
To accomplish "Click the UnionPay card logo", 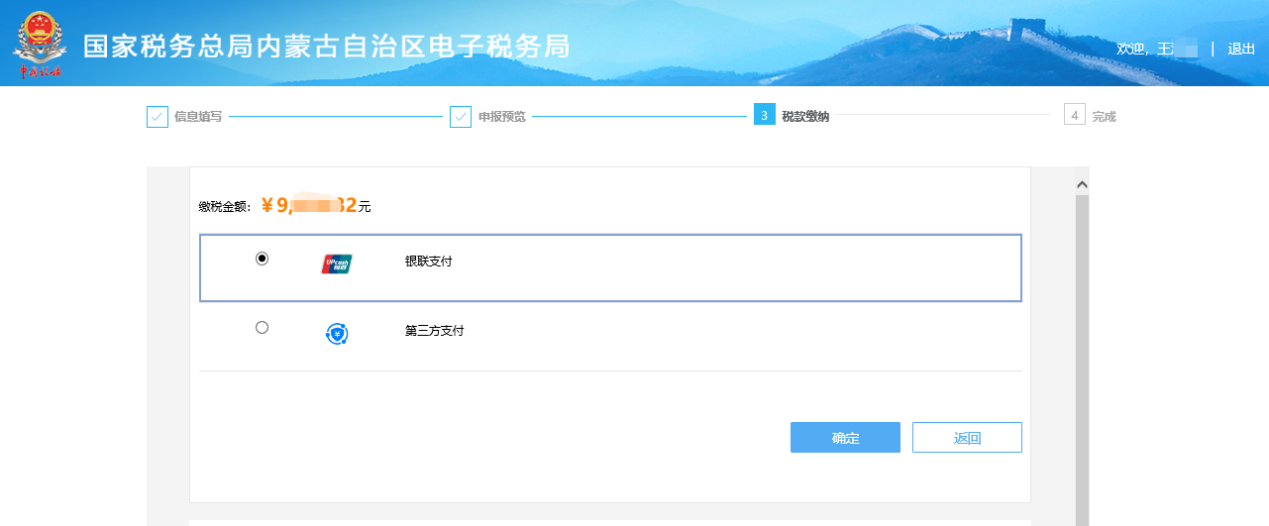I will (x=337, y=264).
